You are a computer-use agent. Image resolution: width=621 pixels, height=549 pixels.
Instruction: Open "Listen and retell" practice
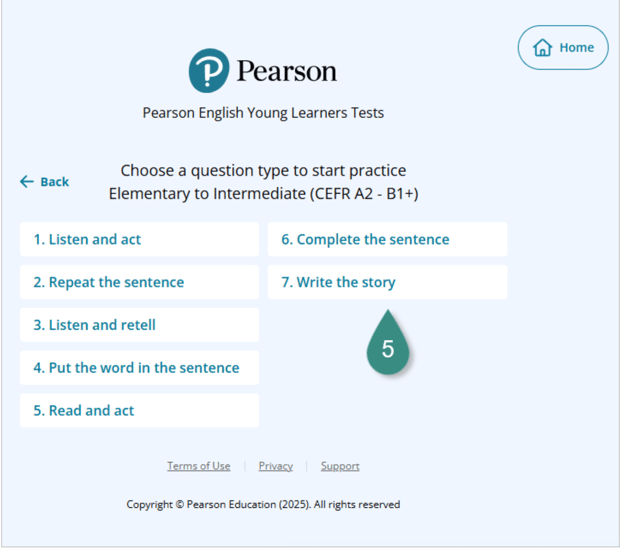pyautogui.click(x=139, y=325)
